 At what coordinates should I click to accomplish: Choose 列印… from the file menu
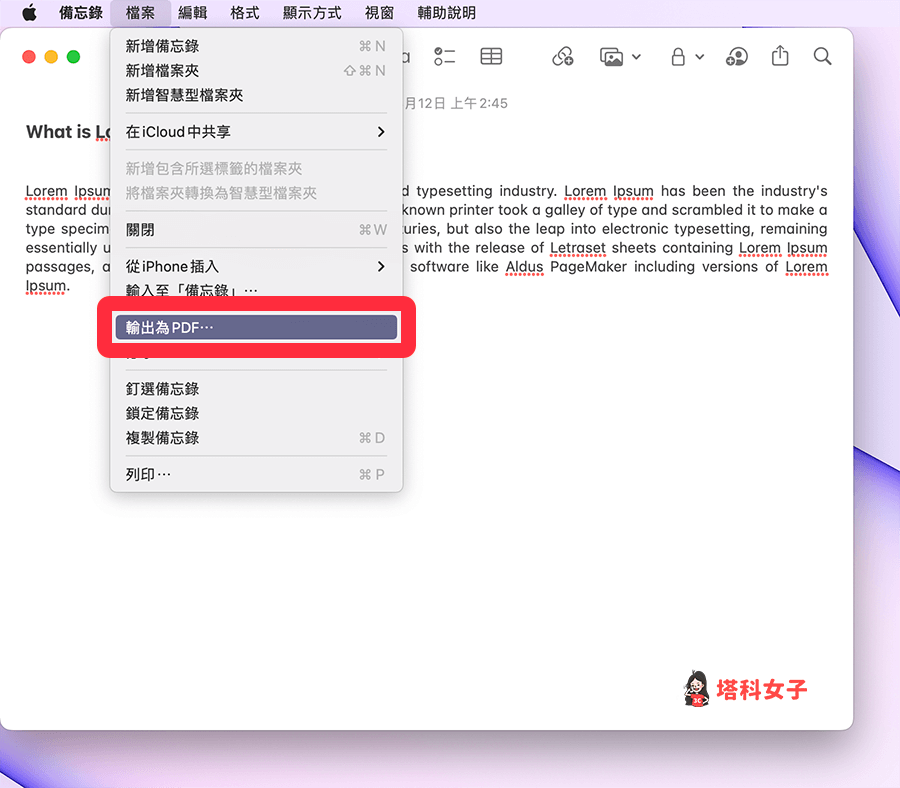[x=148, y=474]
